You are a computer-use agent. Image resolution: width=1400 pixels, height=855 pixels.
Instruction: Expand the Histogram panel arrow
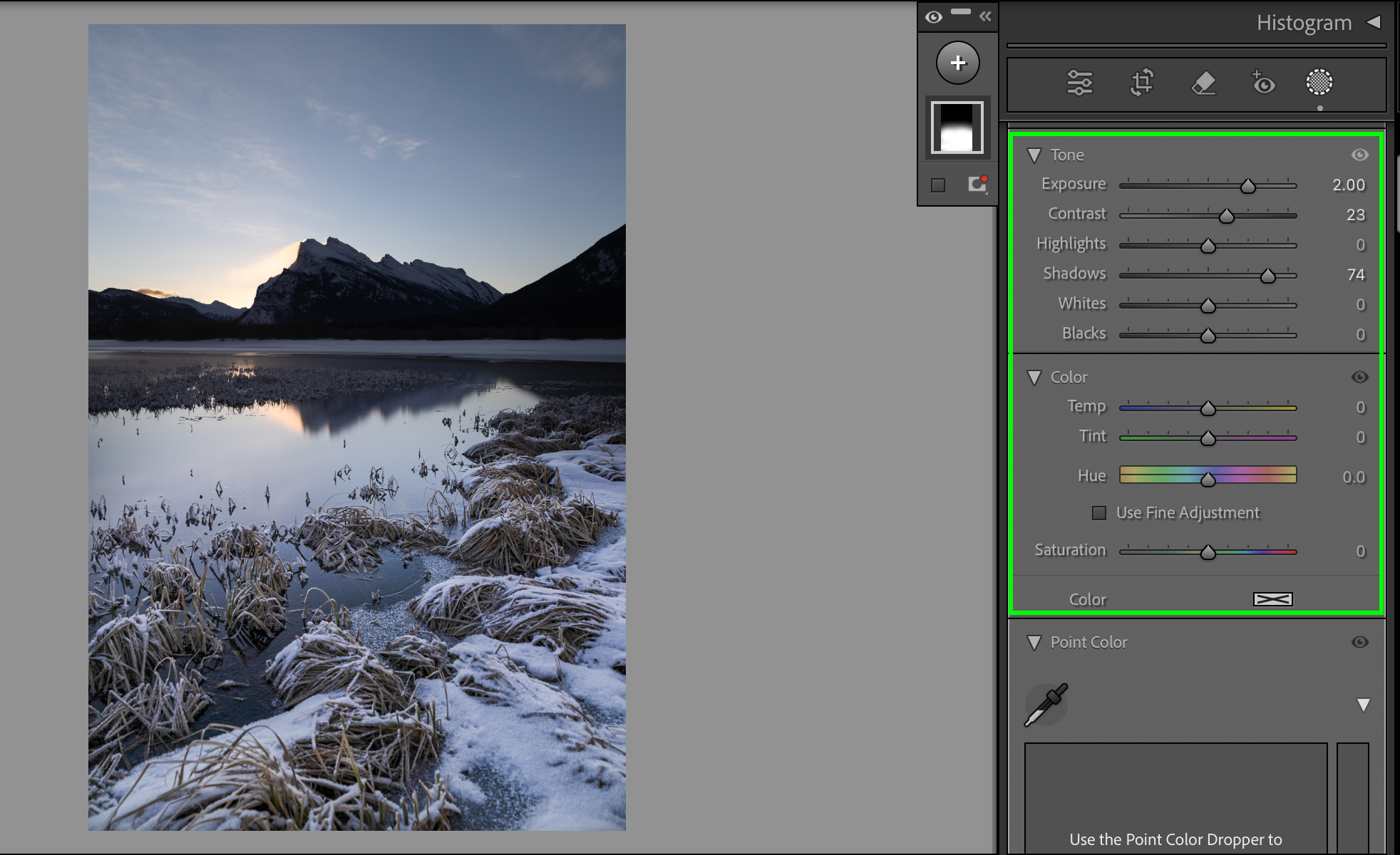point(1373,22)
